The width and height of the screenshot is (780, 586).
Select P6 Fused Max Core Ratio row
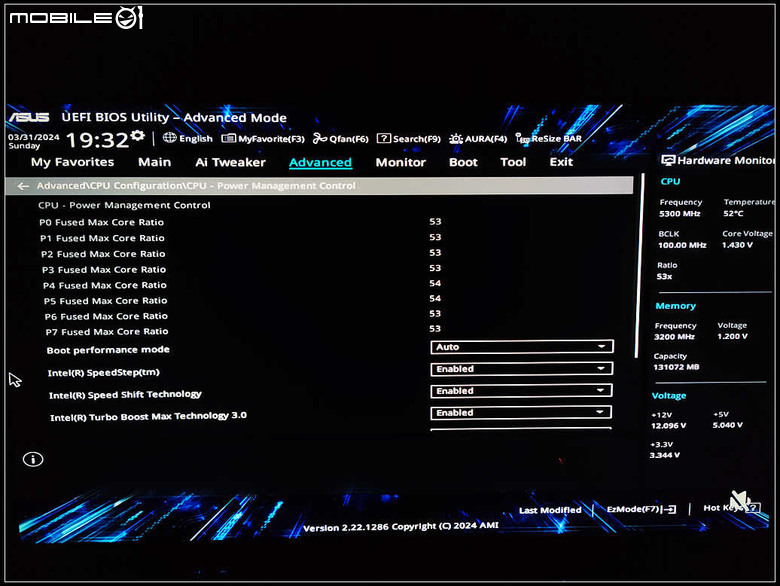pos(241,315)
